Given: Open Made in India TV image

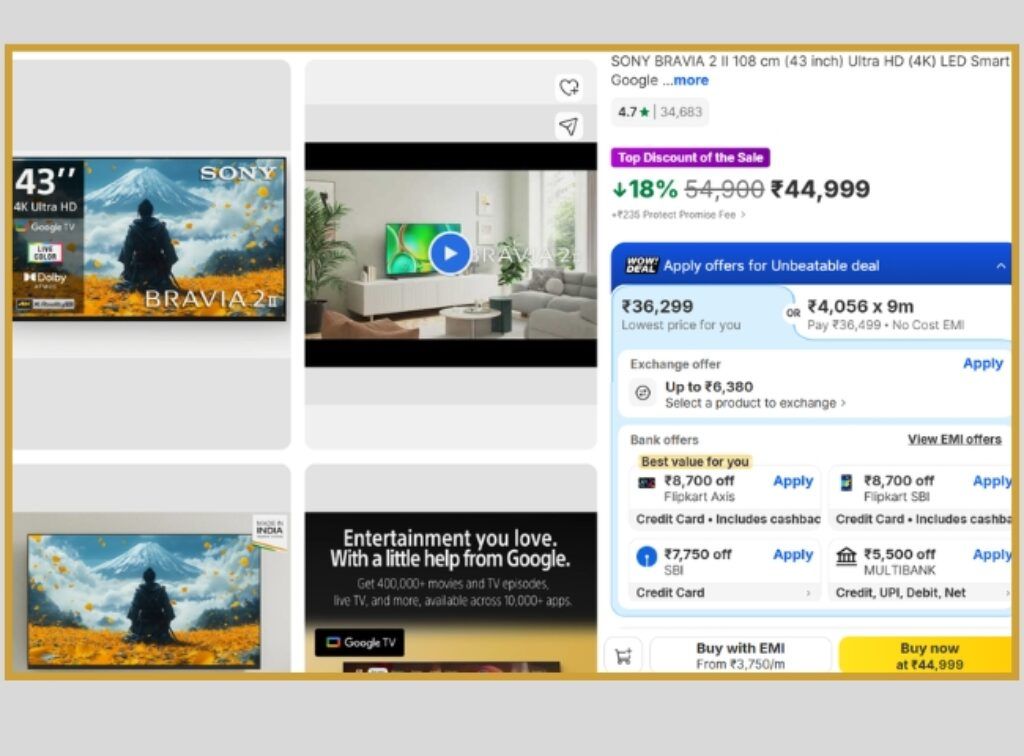Looking at the screenshot, I should (150, 592).
